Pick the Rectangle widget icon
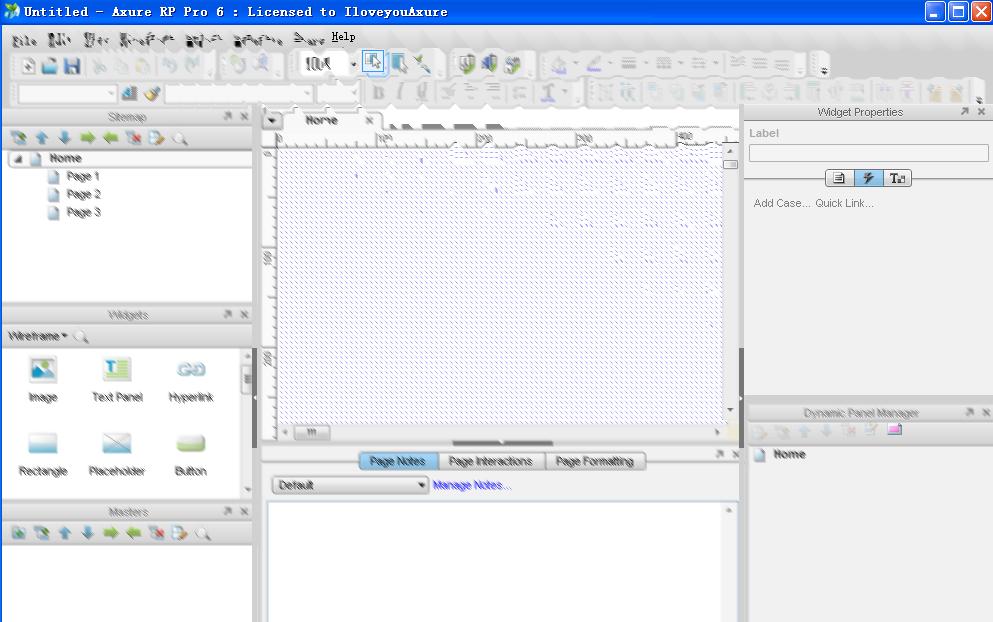The image size is (993, 622). [43, 443]
